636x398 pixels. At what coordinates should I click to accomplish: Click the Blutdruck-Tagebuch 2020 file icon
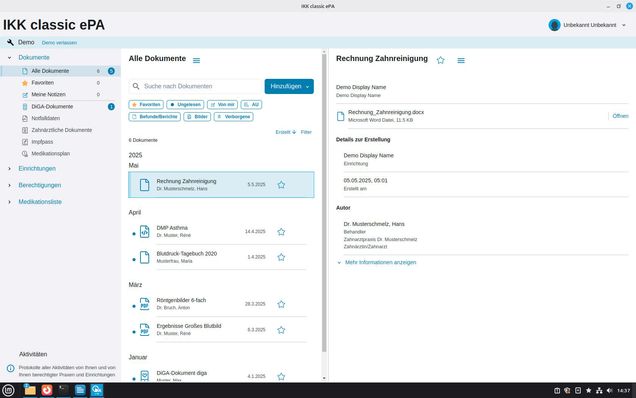point(144,257)
